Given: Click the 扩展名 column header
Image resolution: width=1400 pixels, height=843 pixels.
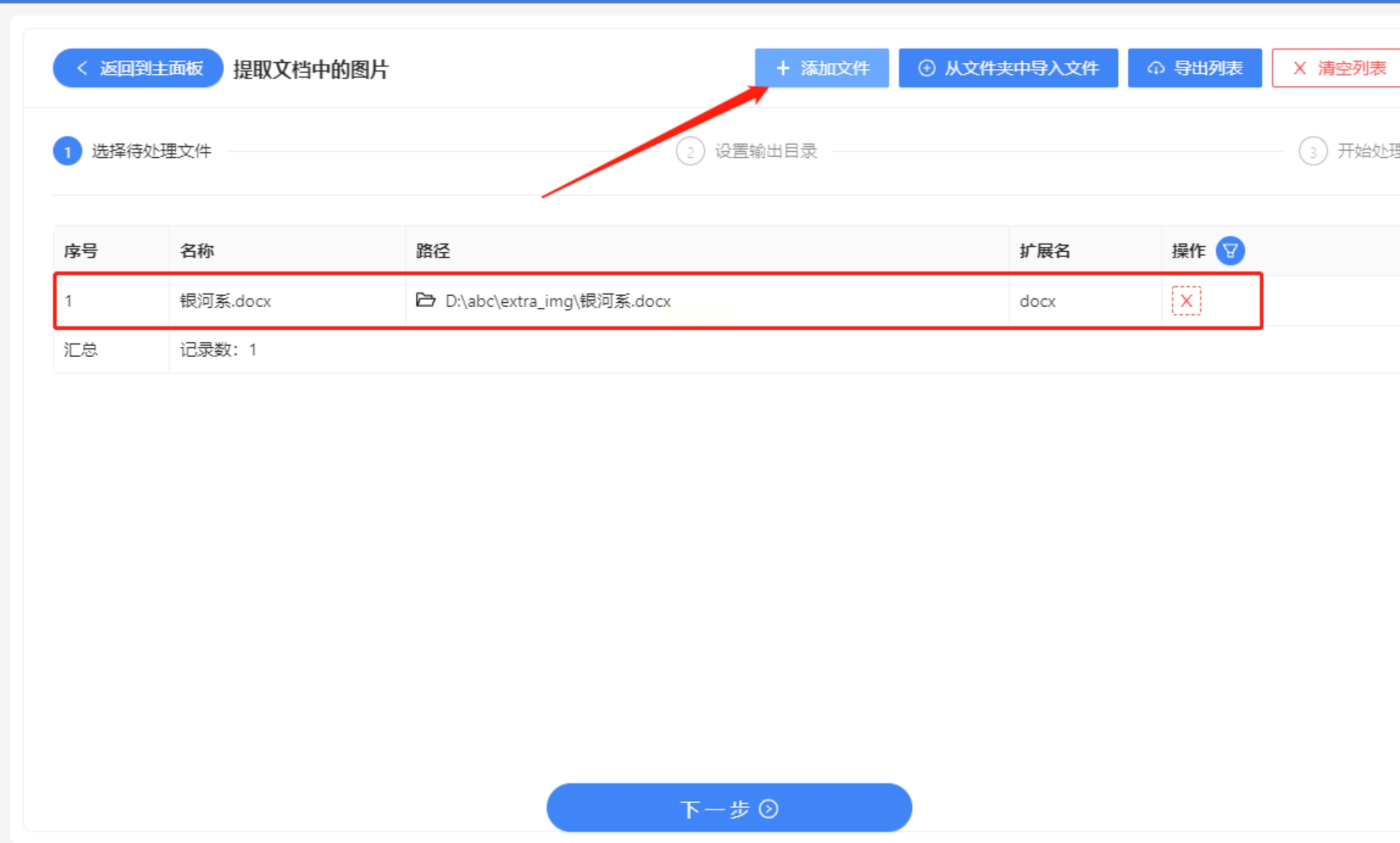Looking at the screenshot, I should pos(1045,251).
